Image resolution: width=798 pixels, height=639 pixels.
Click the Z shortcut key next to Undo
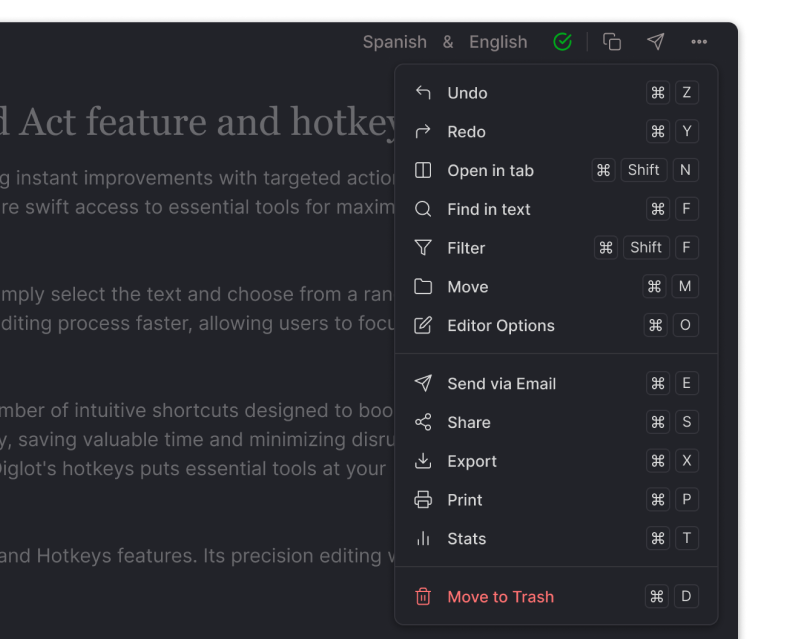coord(687,93)
